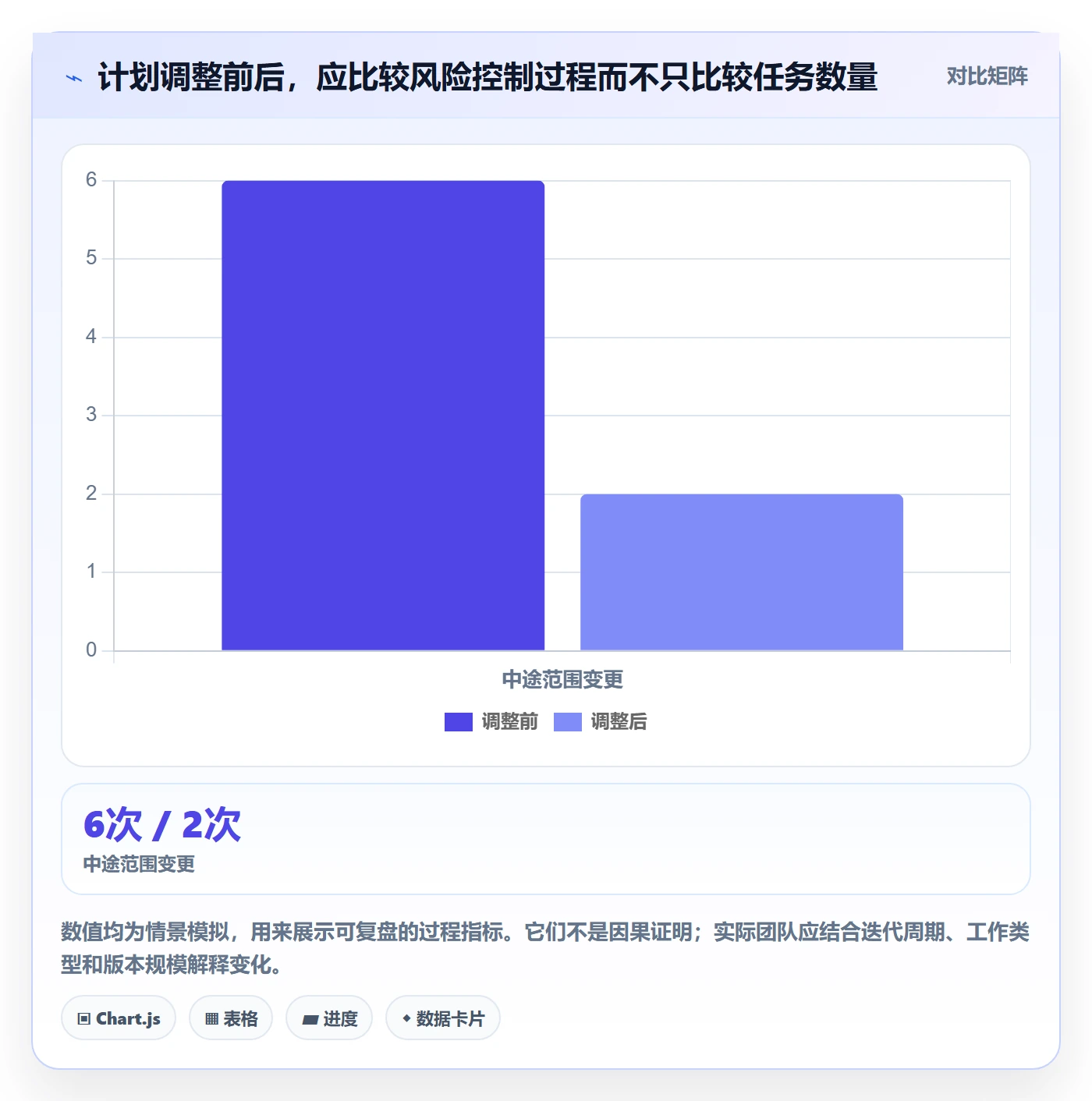This screenshot has height=1101, width=1092.
Task: Click the y-axis tick label 4
Action: [x=91, y=337]
